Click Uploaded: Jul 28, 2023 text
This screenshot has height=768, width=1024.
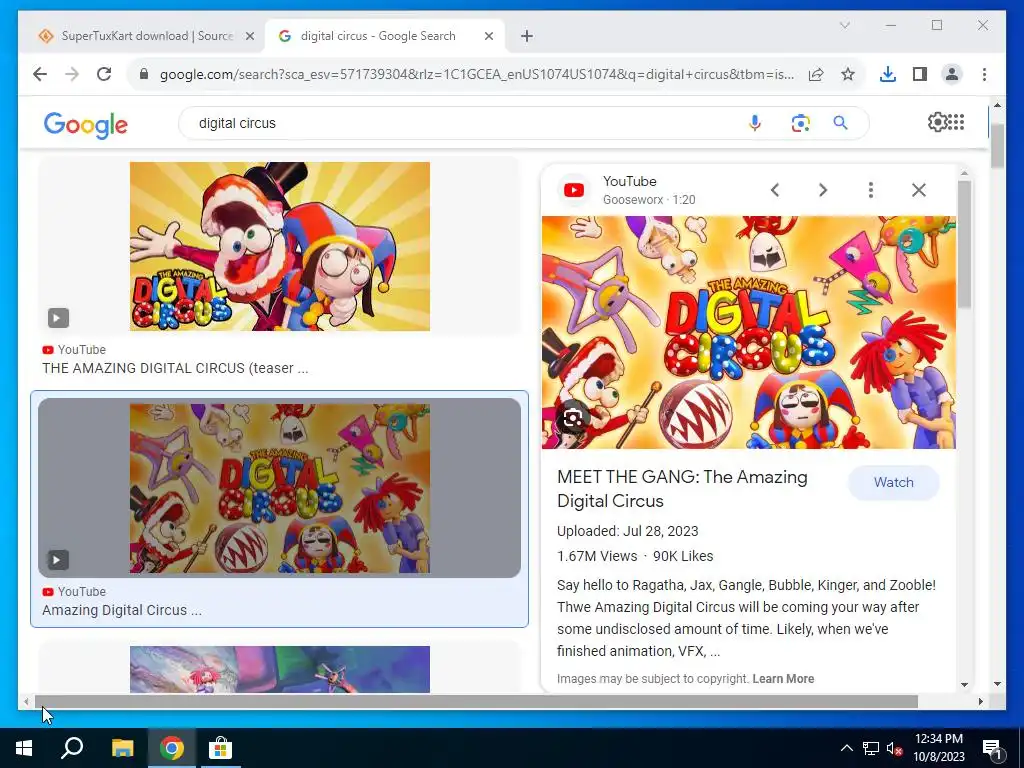tap(628, 531)
